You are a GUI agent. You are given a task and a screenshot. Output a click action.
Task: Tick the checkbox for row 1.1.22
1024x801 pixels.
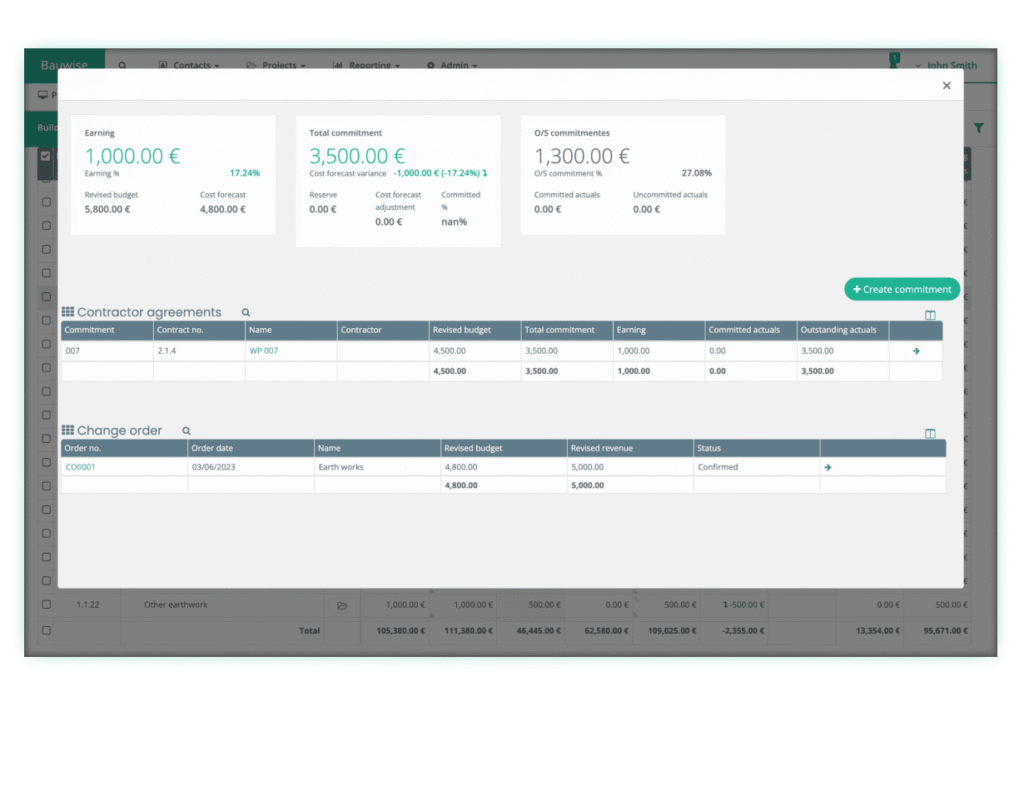coord(46,605)
